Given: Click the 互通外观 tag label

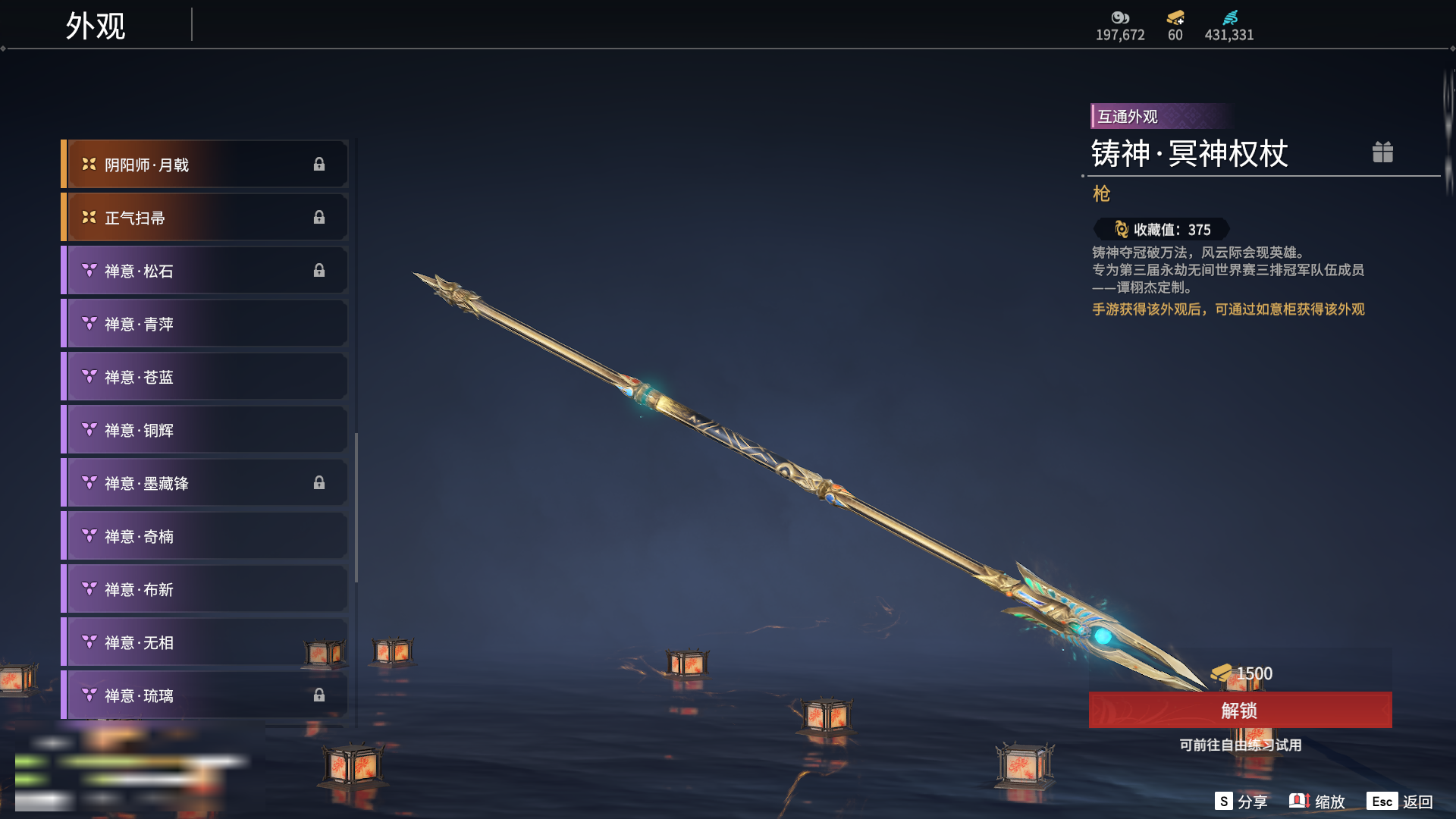Looking at the screenshot, I should point(1128,116).
